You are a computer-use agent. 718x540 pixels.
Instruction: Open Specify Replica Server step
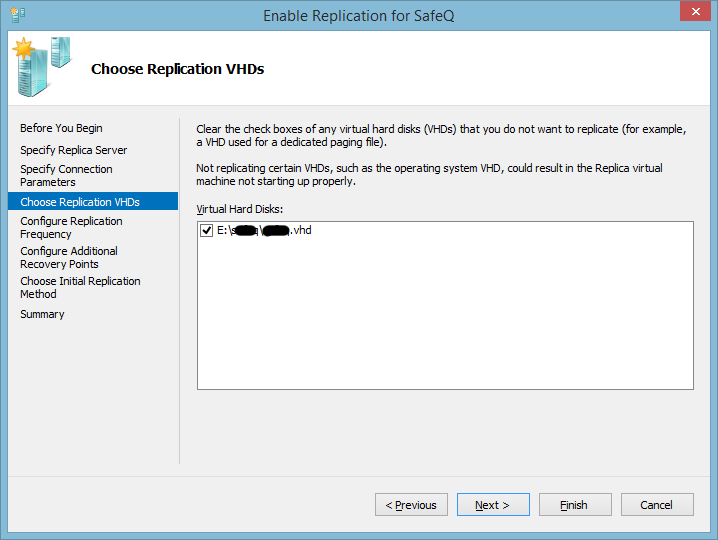click(x=74, y=150)
